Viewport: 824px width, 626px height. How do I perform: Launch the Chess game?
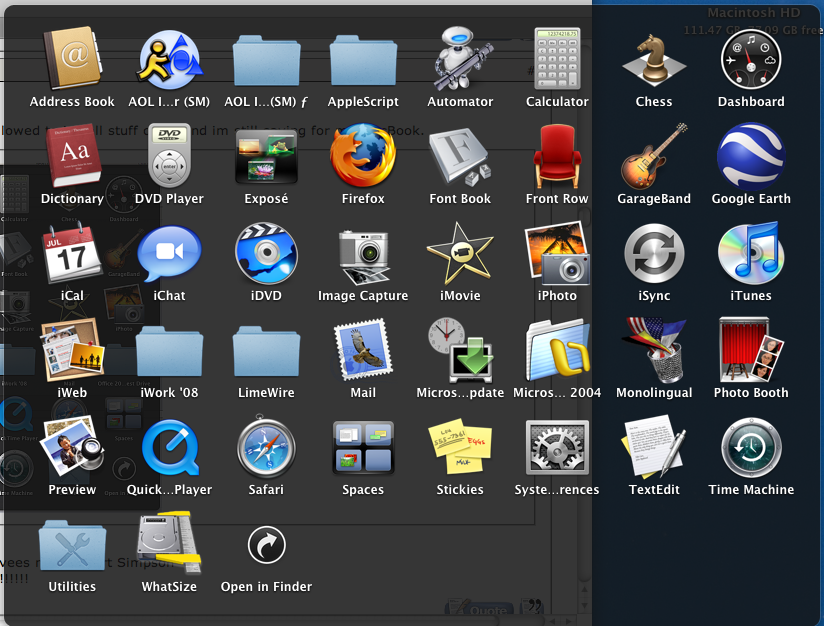point(654,60)
